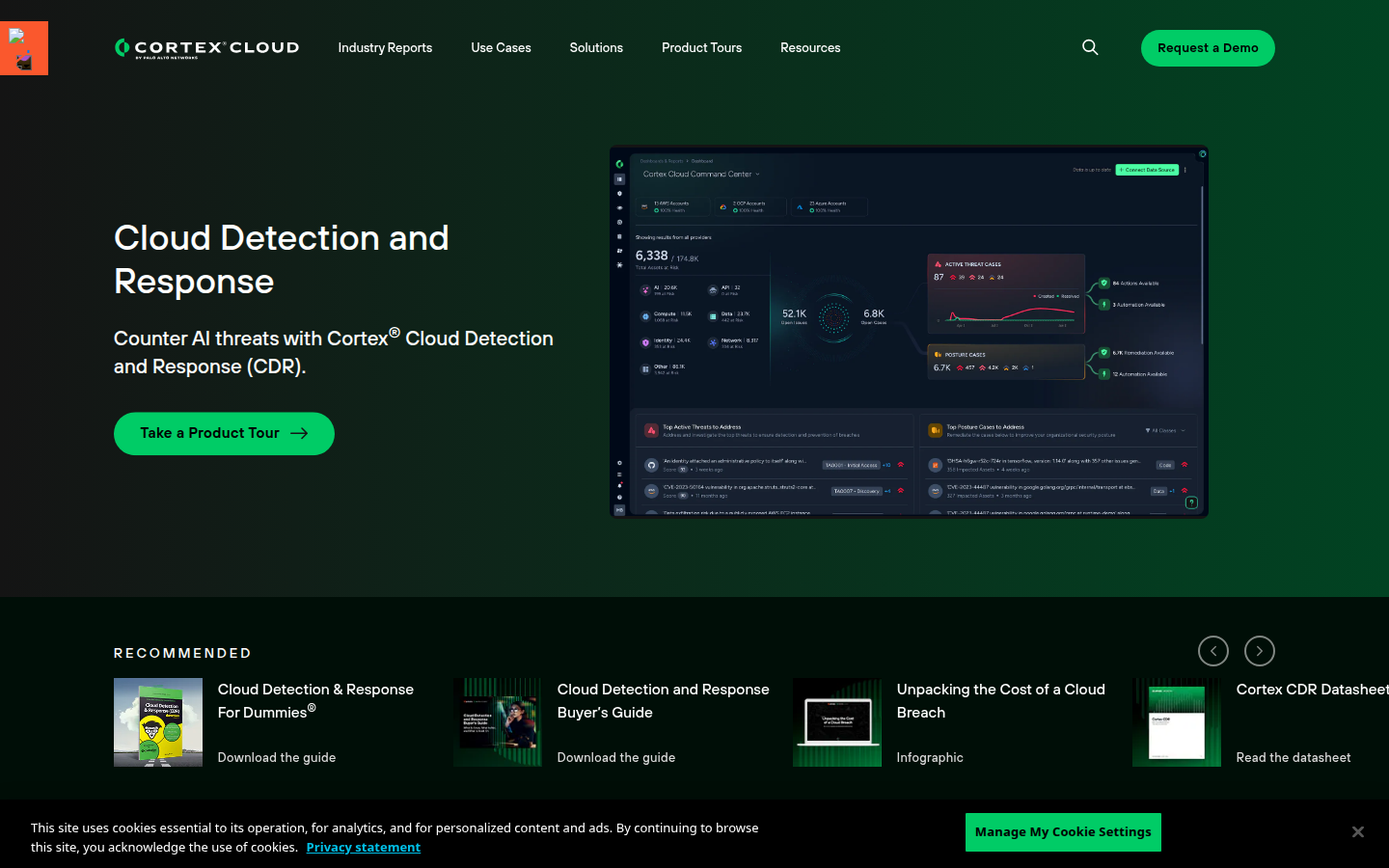Click the orange icon in top-left corner
Viewport: 1389px width, 868px height.
tap(24, 48)
